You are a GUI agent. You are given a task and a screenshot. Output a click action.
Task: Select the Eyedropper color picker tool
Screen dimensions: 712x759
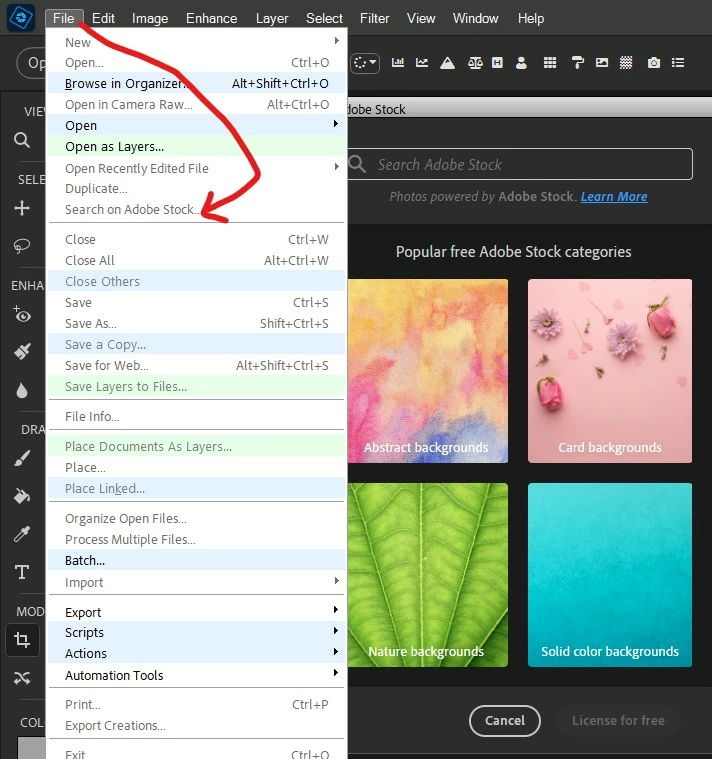coord(22,534)
